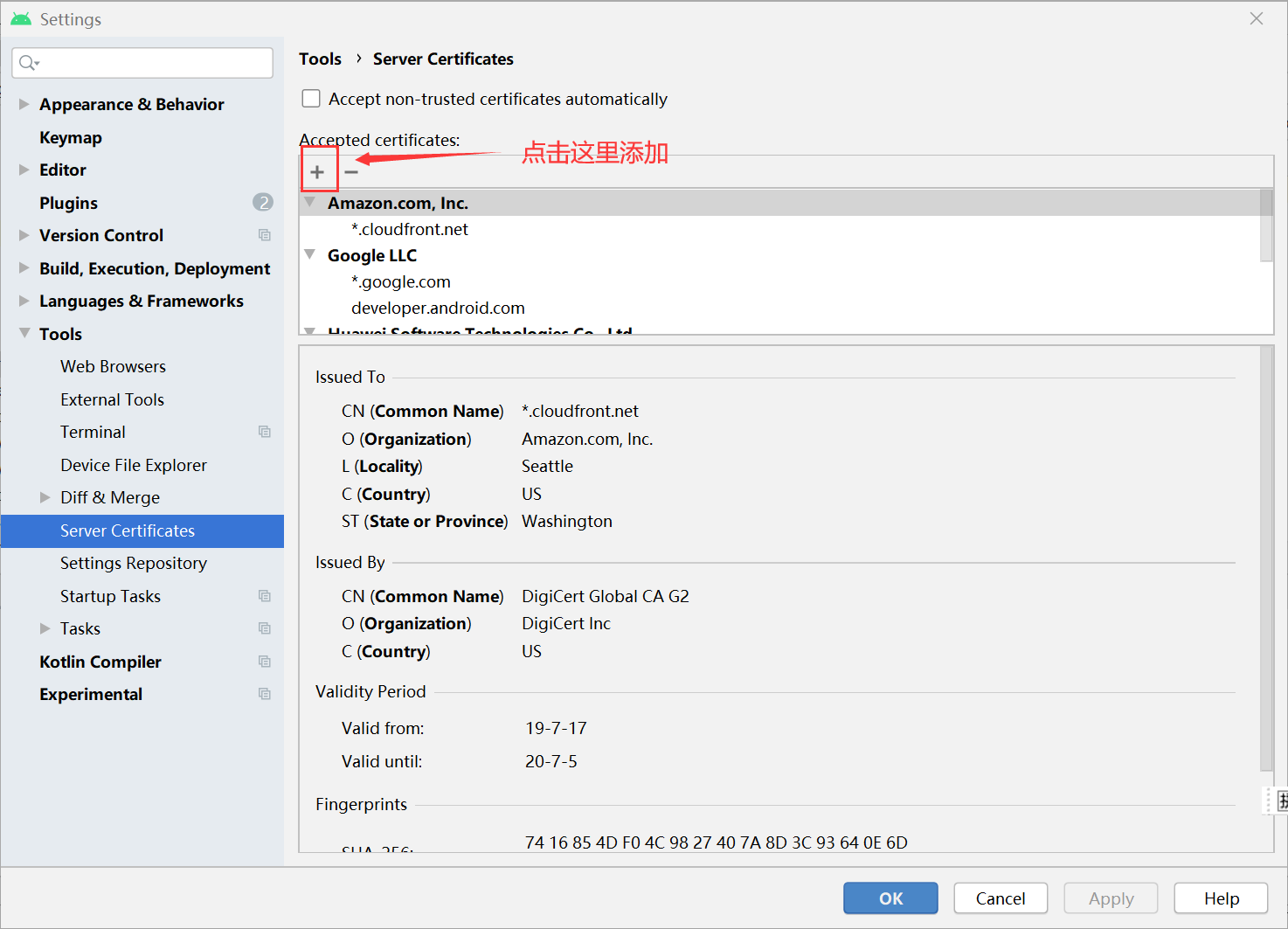
Task: Open the Keymap settings page
Action: (x=71, y=137)
